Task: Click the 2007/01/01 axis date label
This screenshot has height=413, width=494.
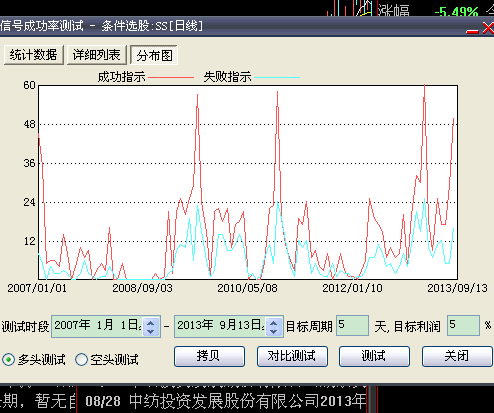Action: (37, 288)
